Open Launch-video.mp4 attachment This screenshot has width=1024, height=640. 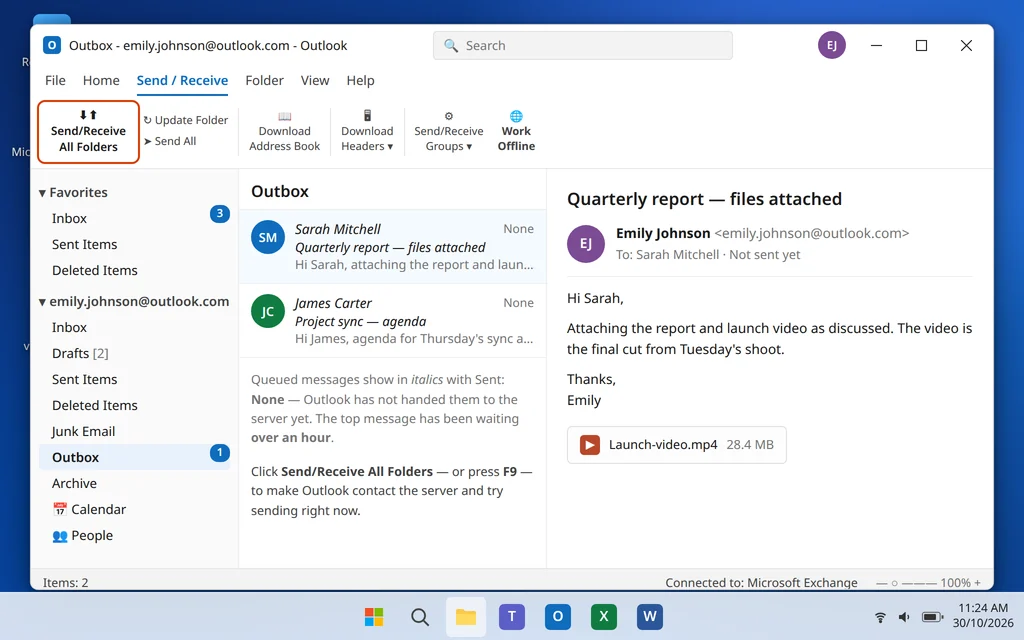click(x=677, y=445)
